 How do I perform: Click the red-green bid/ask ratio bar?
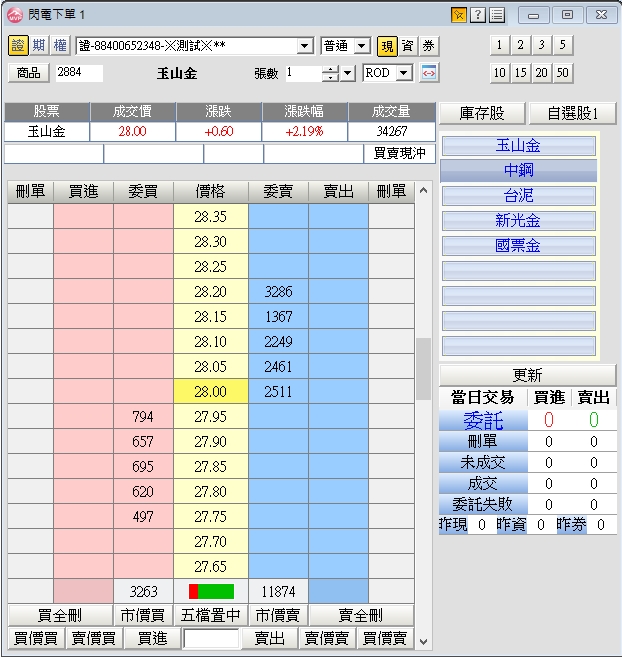[211, 591]
